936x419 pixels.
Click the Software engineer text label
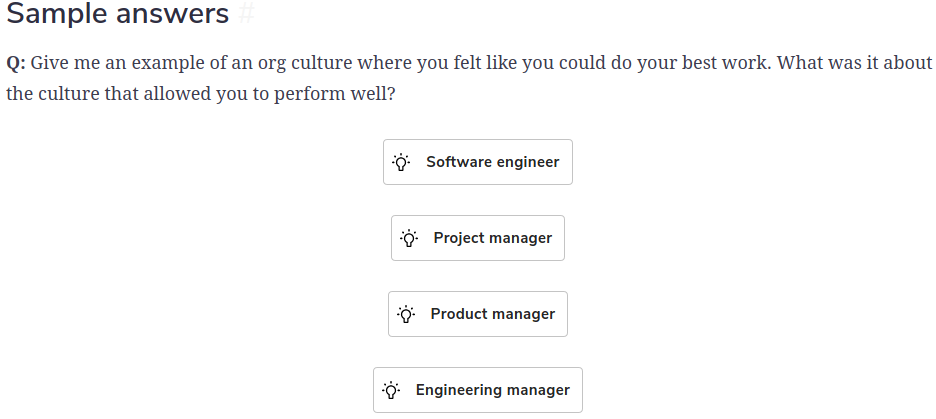tap(492, 162)
